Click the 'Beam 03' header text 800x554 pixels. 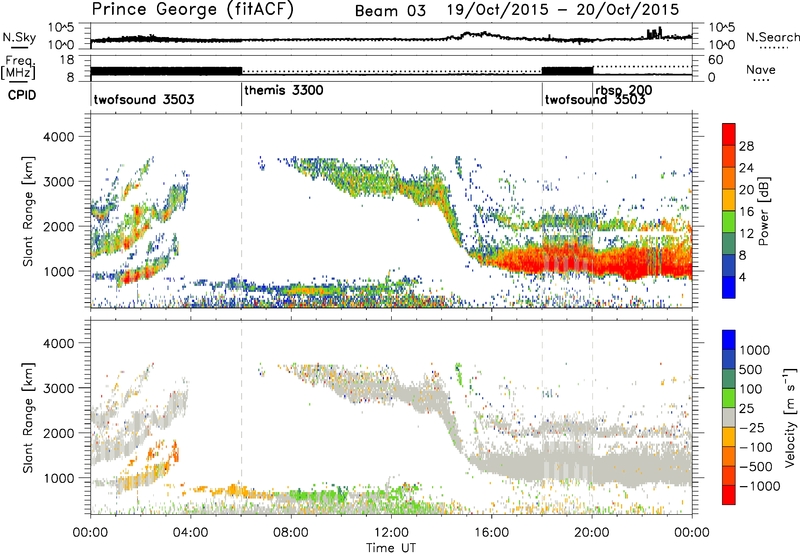tap(390, 11)
